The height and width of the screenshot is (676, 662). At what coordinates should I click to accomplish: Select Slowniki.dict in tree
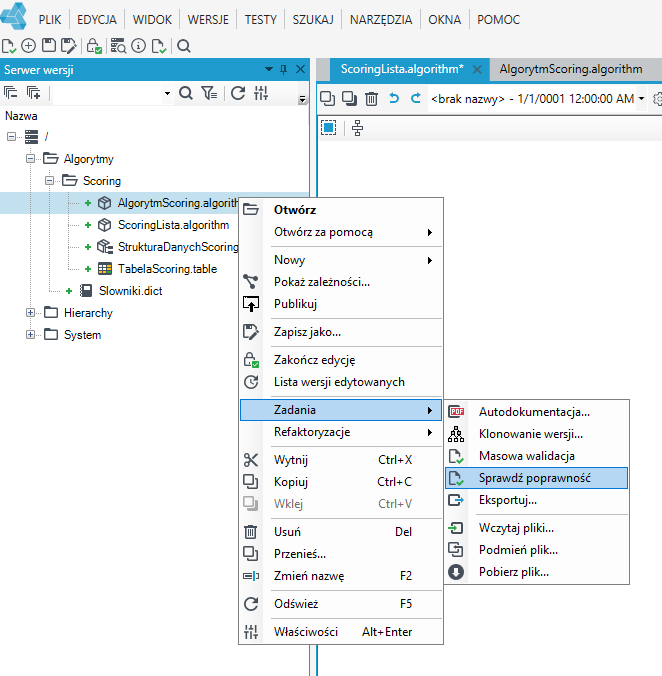131,291
